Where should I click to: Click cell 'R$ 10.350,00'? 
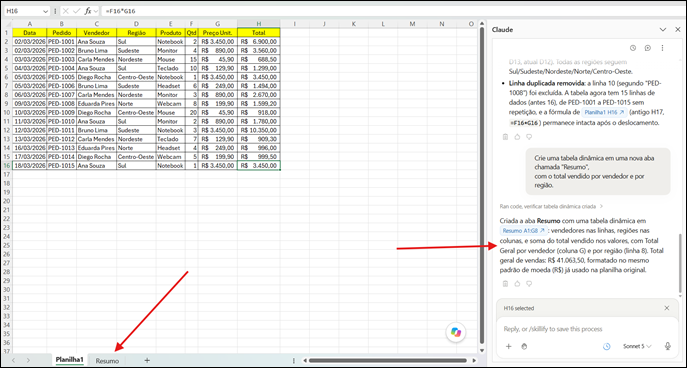(259, 130)
